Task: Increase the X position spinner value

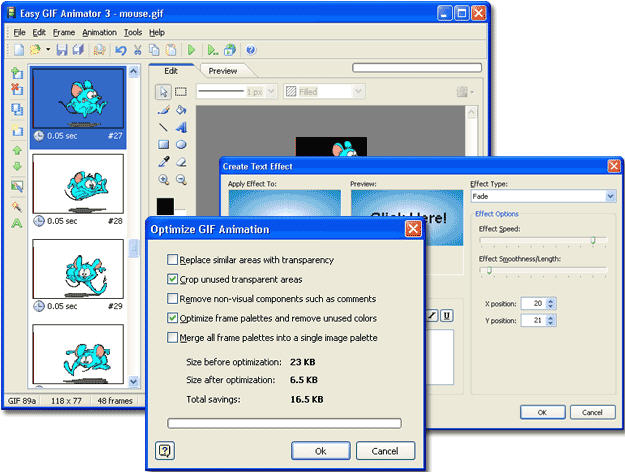Action: tap(551, 301)
